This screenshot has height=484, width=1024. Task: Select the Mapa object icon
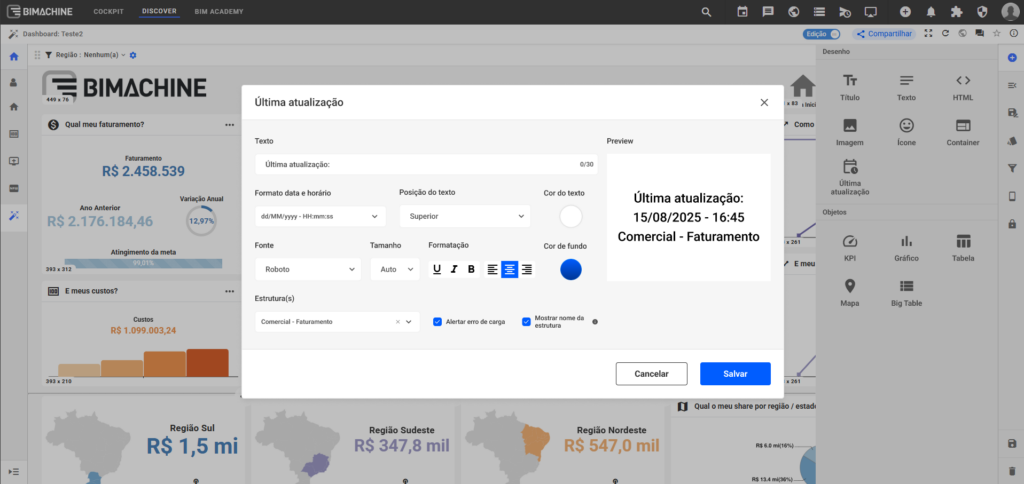pyautogui.click(x=850, y=291)
